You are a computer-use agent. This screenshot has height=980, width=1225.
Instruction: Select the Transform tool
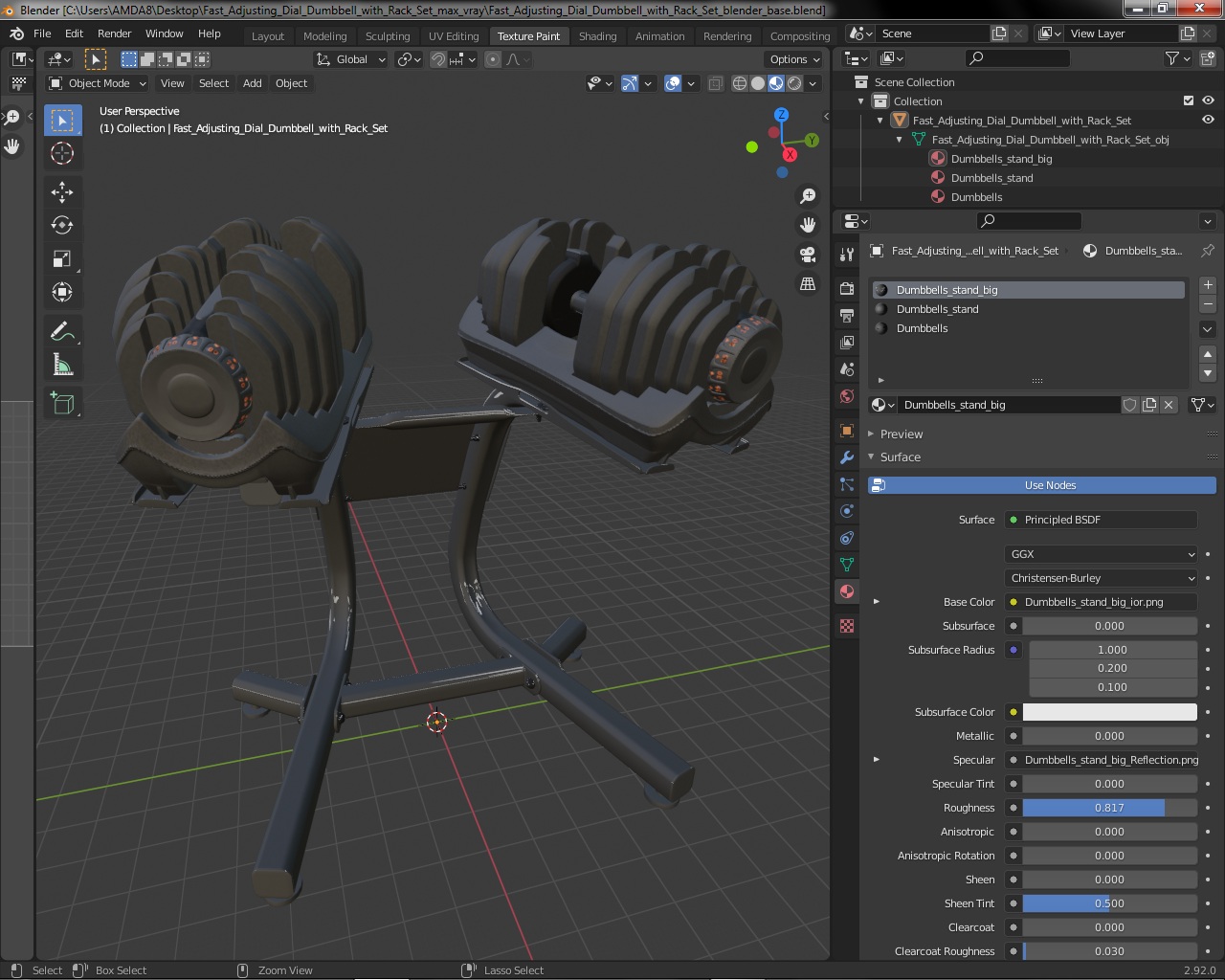click(x=62, y=293)
